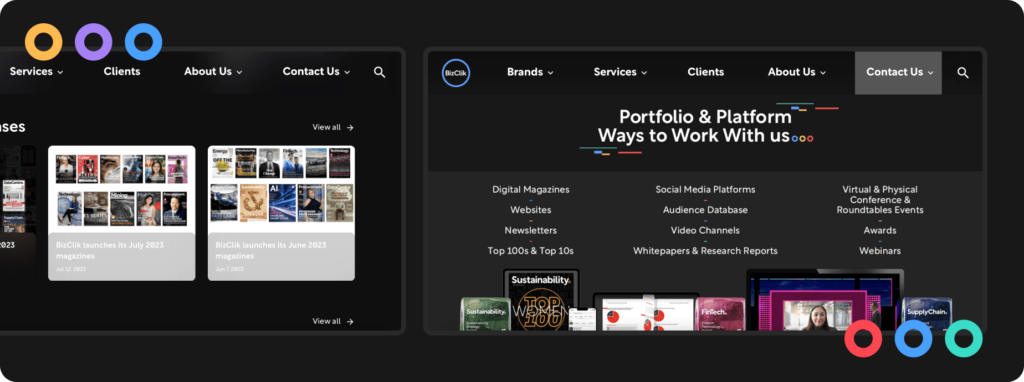Open Clients menu item in right window

point(705,72)
